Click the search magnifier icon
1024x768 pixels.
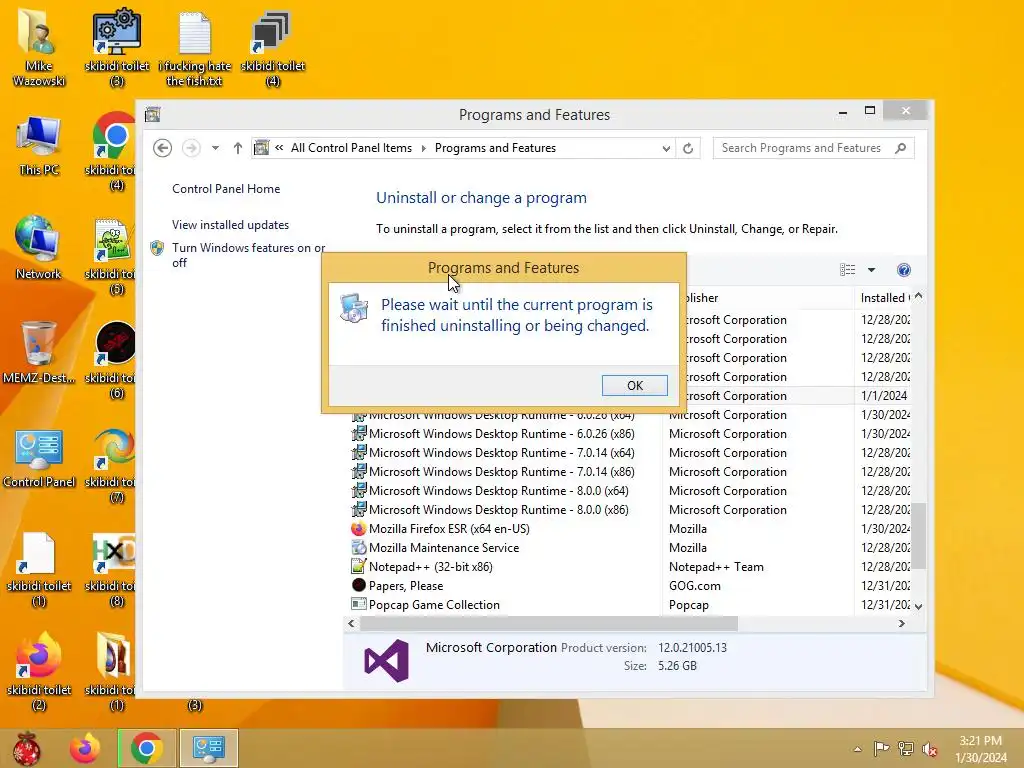pyautogui.click(x=901, y=148)
